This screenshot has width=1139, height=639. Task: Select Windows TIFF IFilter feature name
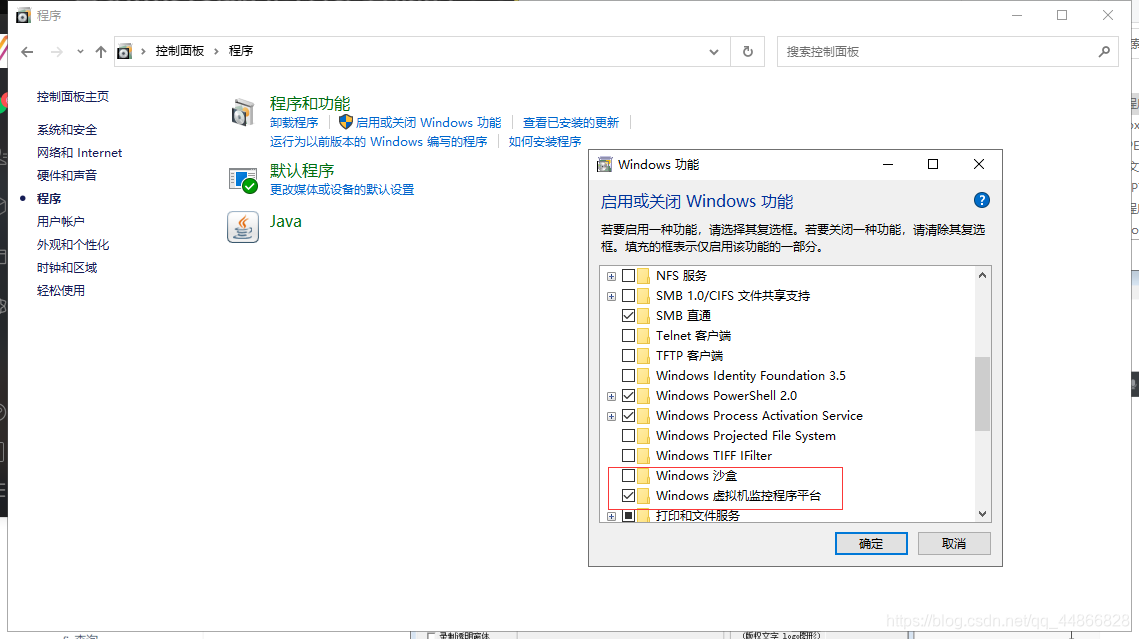(x=713, y=456)
